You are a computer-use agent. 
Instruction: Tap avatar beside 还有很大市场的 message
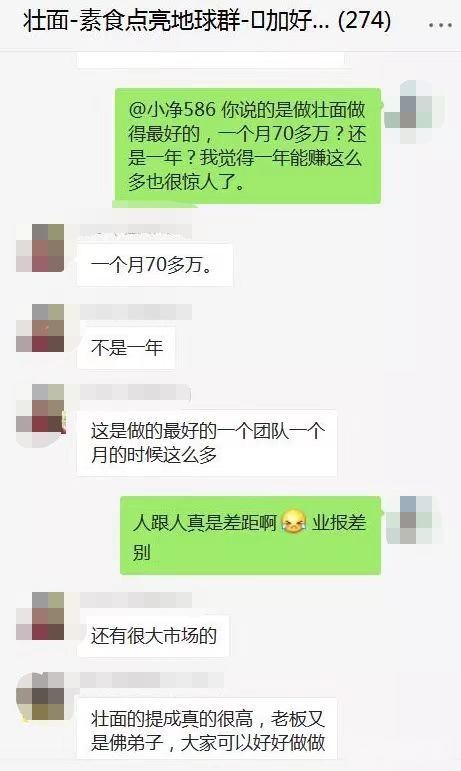40,616
